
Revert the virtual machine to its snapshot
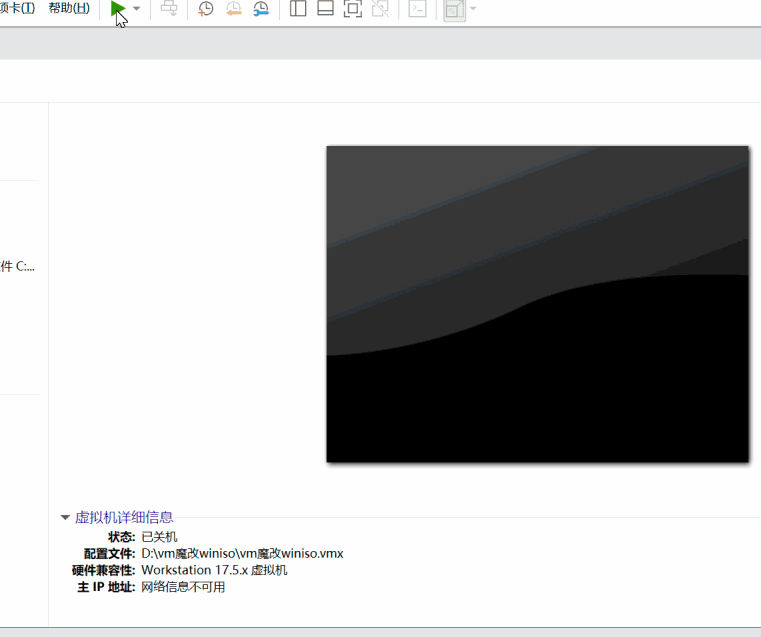click(x=234, y=9)
